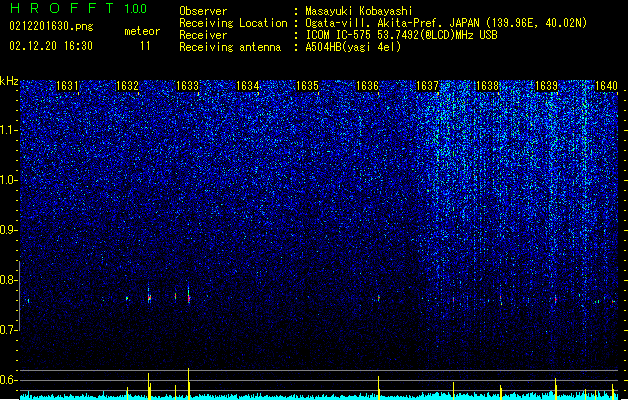The width and height of the screenshot is (629, 400).
Task: Click the 0.8 kHz frequency label
Action: pos(9,280)
